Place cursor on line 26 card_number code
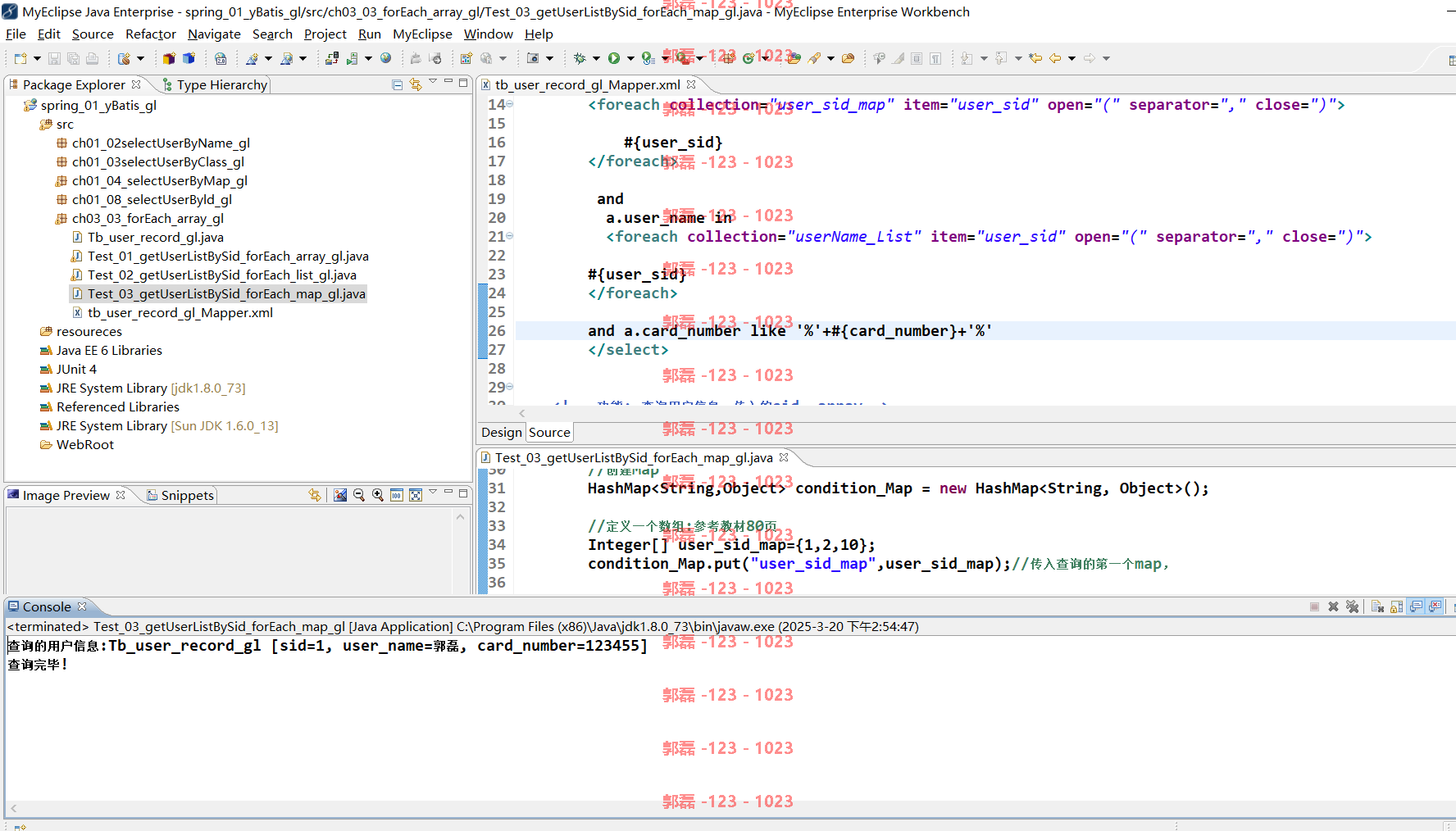This screenshot has width=1456, height=831. point(789,330)
